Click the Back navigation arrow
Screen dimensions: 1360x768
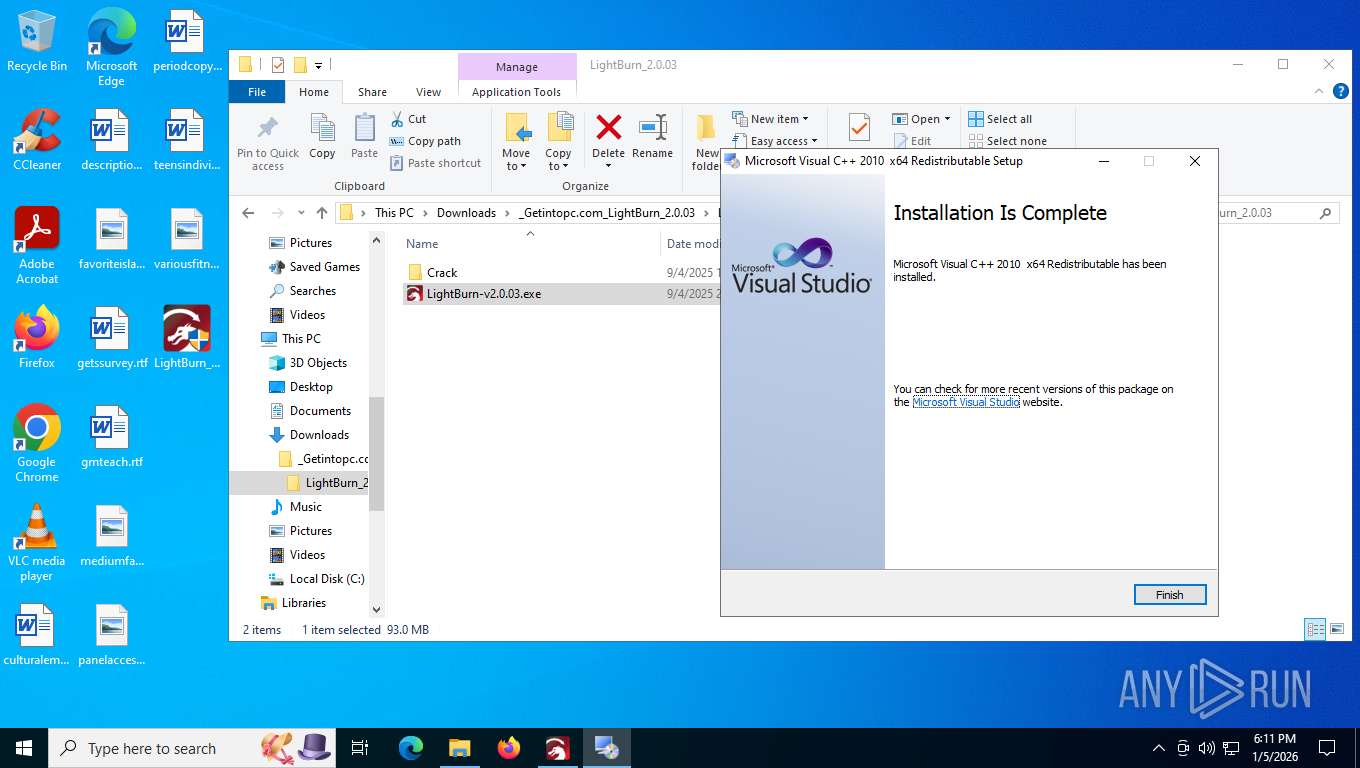pyautogui.click(x=249, y=213)
